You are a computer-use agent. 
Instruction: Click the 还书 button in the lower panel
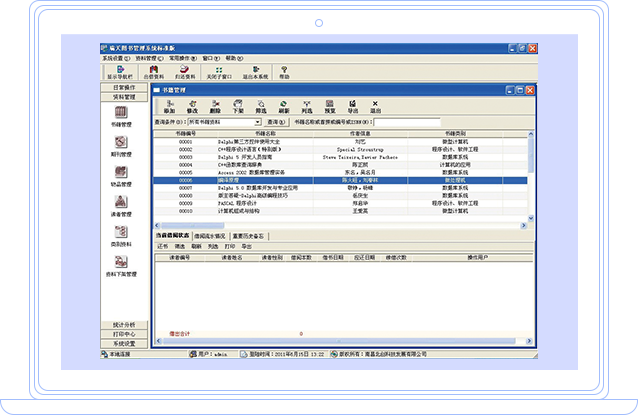[163, 245]
